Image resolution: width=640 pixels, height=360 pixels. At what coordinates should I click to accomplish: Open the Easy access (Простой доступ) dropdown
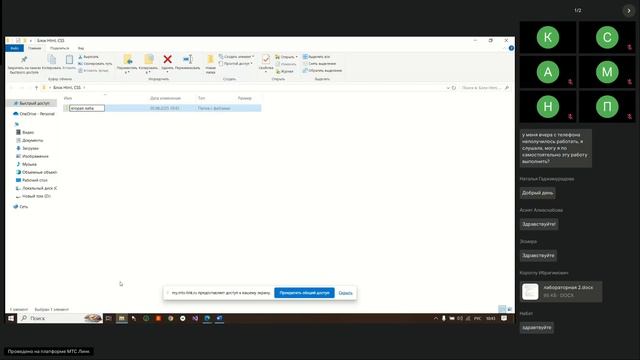[236, 64]
